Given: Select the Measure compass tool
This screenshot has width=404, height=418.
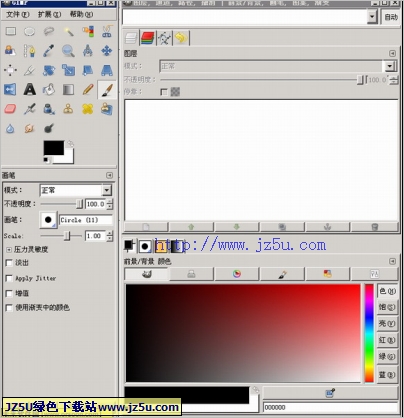Looking at the screenshot, I should (x=88, y=51).
